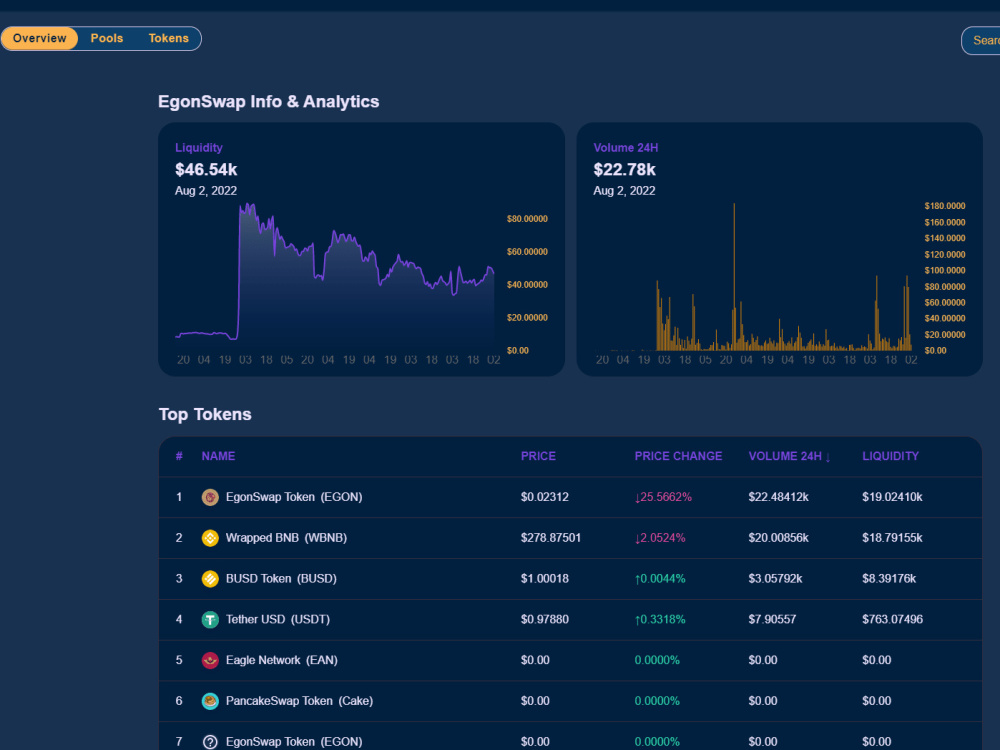The height and width of the screenshot is (750, 1000).
Task: Click the Top Tokens heading
Action: coord(205,415)
